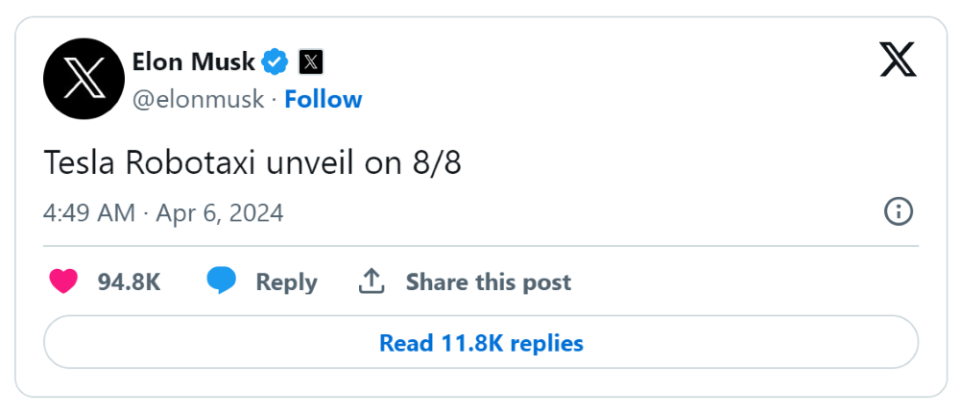Click the Reply text label

pyautogui.click(x=286, y=282)
